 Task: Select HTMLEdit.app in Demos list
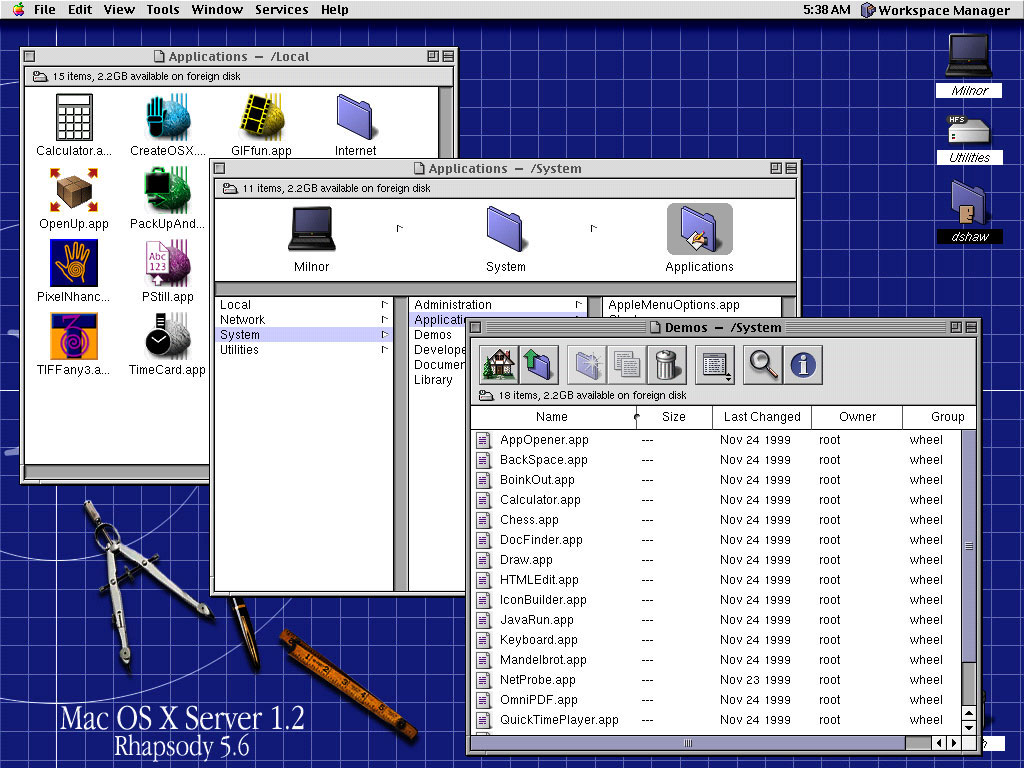click(x=716, y=579)
